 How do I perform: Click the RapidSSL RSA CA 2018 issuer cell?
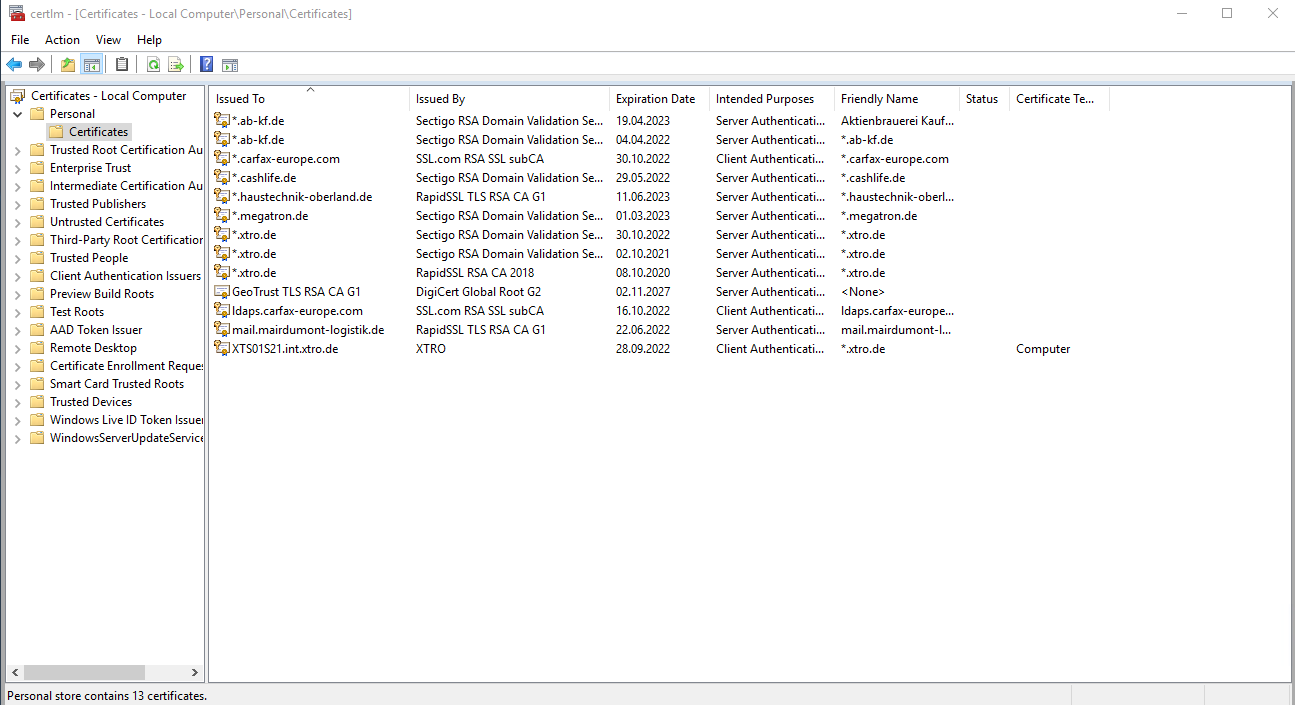pyautogui.click(x=475, y=272)
